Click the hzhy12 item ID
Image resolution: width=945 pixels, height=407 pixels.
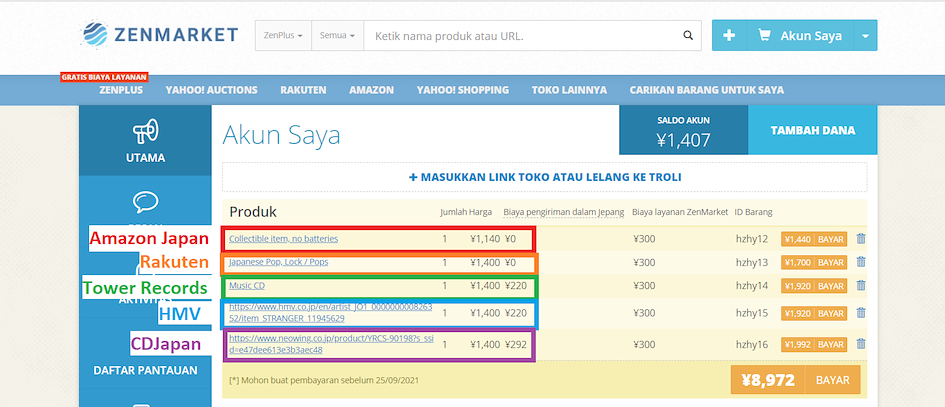(752, 239)
